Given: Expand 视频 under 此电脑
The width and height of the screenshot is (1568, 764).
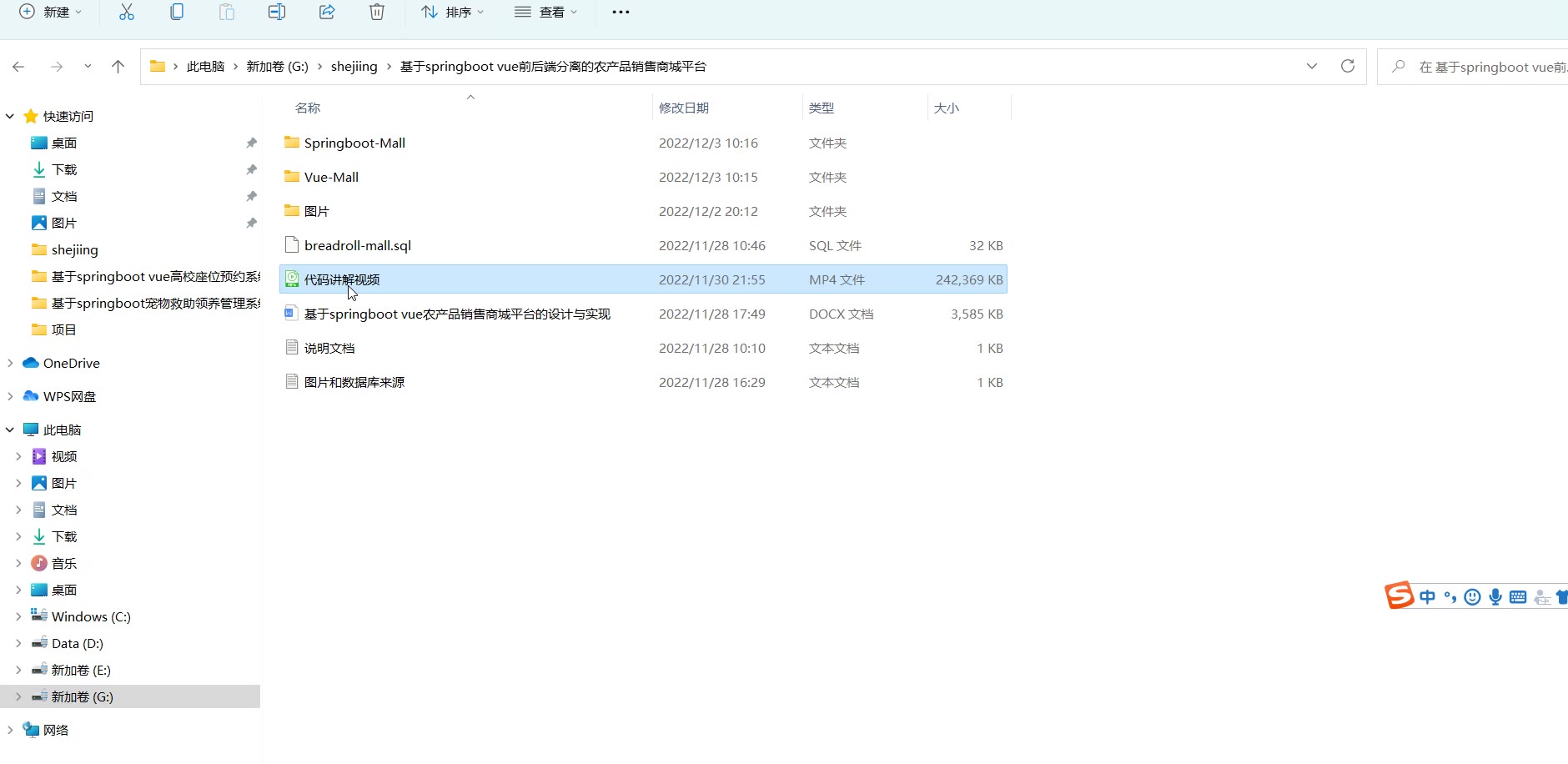Looking at the screenshot, I should tap(18, 456).
